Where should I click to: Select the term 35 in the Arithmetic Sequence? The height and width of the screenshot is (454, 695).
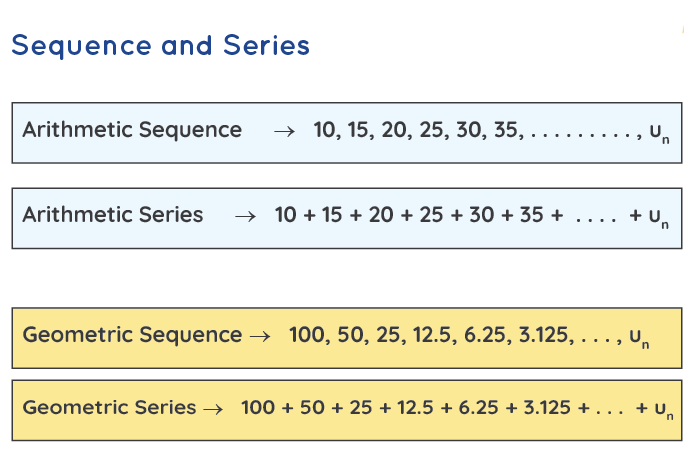click(507, 130)
